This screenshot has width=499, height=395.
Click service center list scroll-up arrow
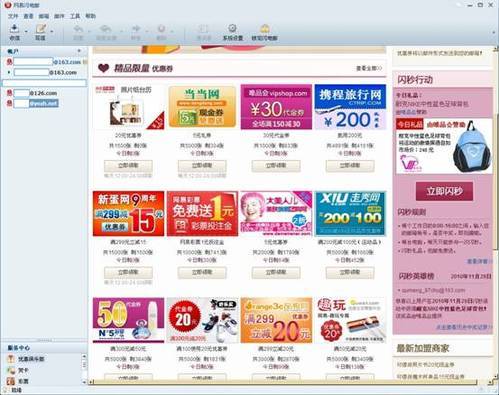coord(84,356)
